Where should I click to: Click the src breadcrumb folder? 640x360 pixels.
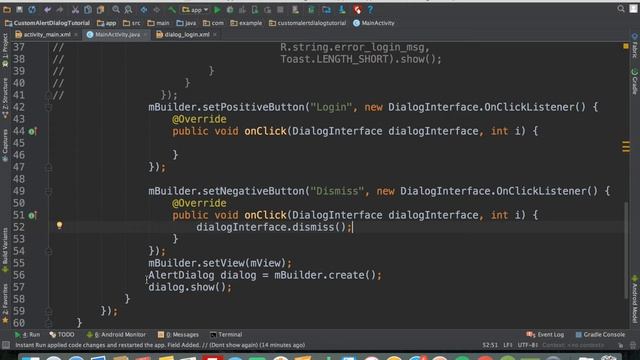(131, 23)
